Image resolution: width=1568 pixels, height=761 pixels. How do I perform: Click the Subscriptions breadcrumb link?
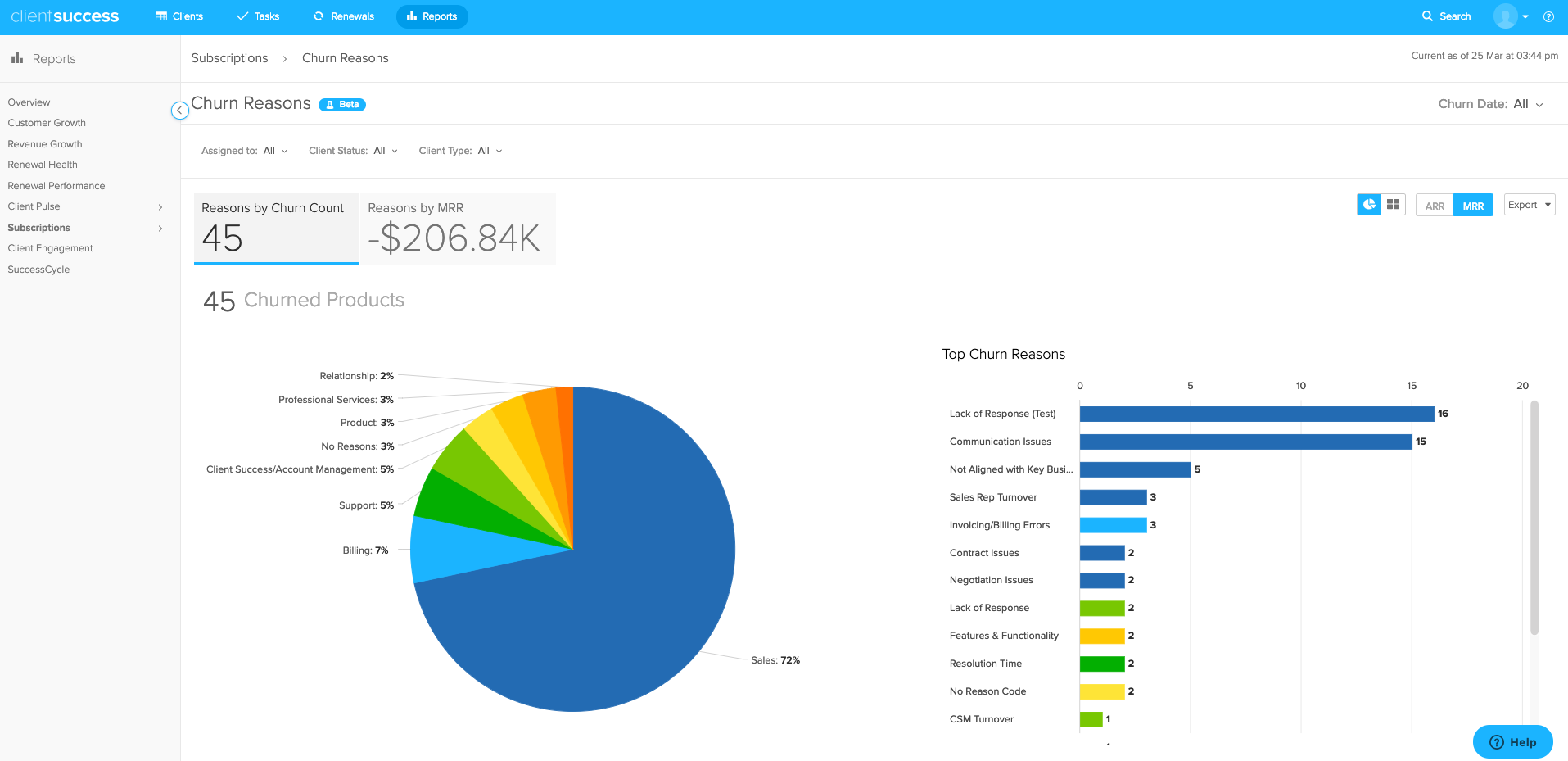[229, 57]
